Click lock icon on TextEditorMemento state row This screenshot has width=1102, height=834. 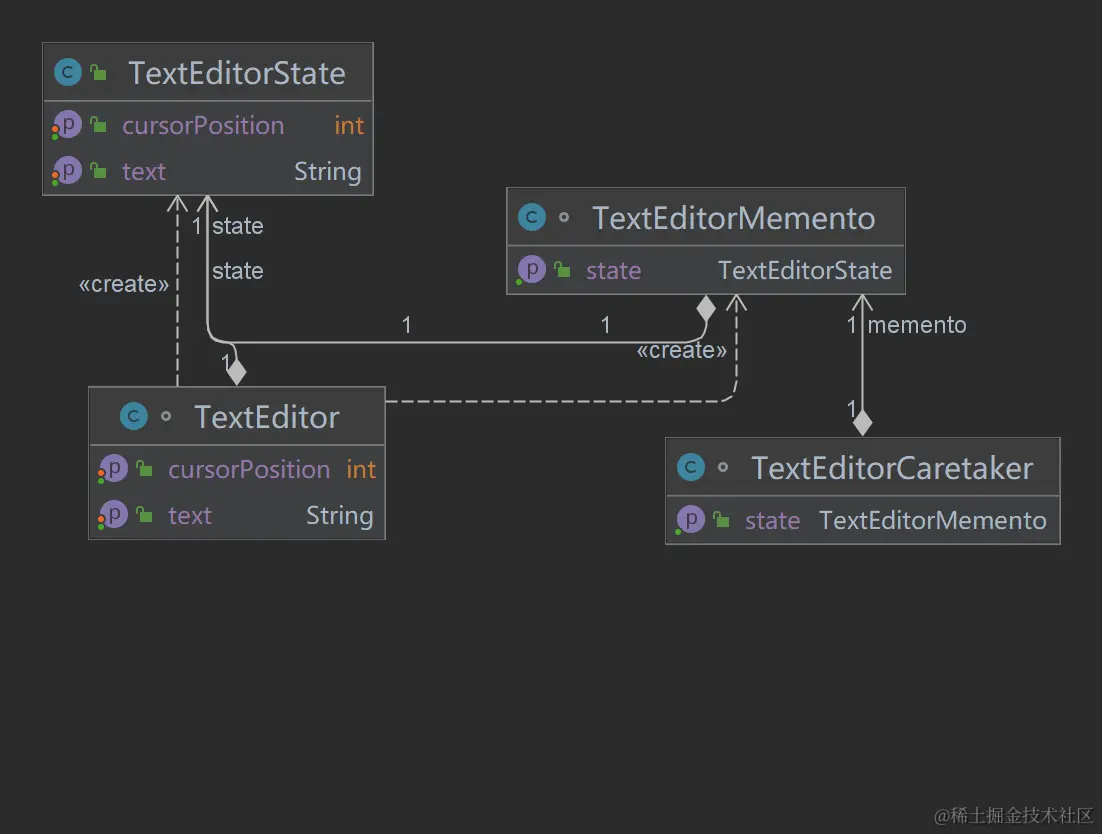pos(562,269)
